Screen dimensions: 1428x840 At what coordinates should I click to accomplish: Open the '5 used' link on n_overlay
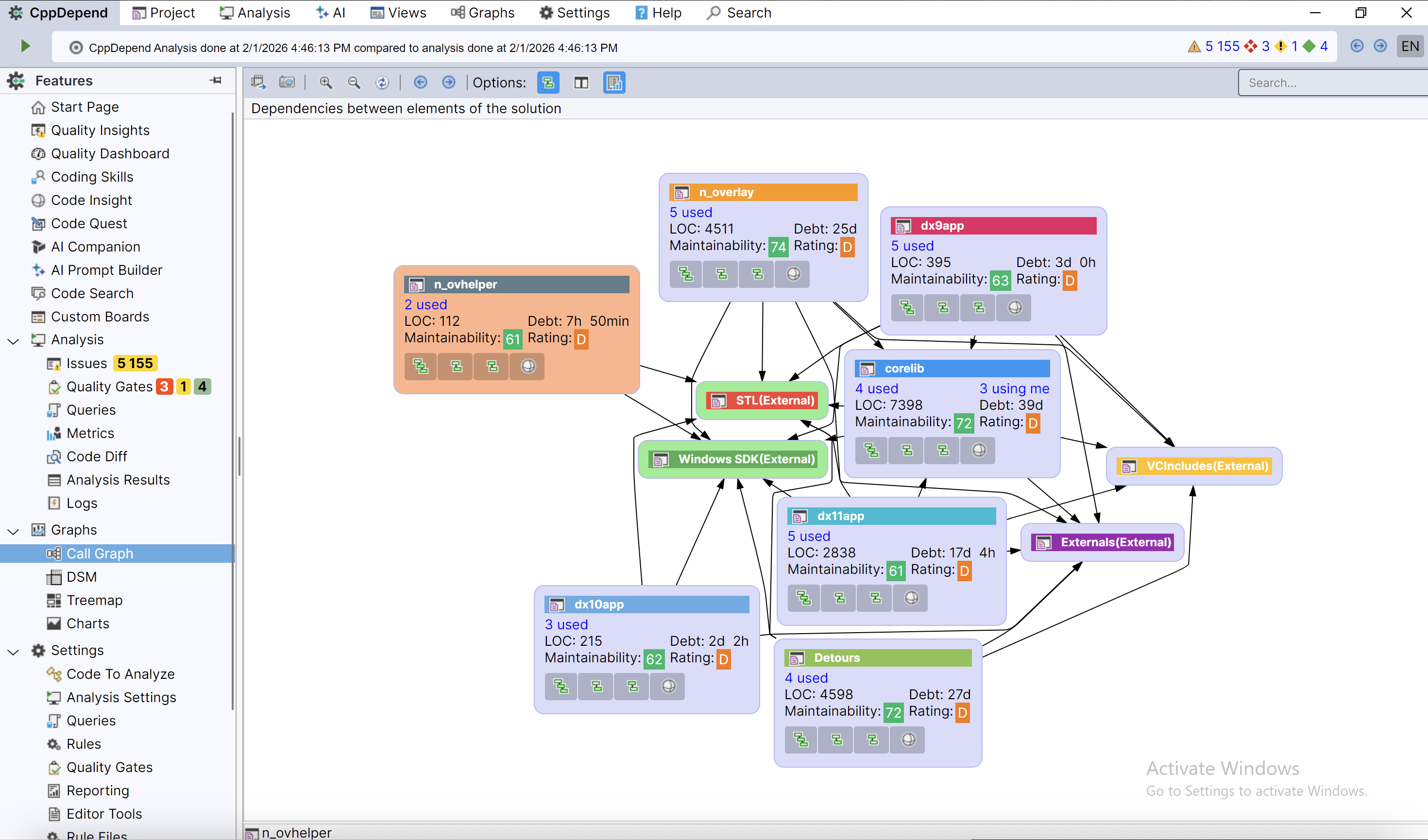[690, 212]
